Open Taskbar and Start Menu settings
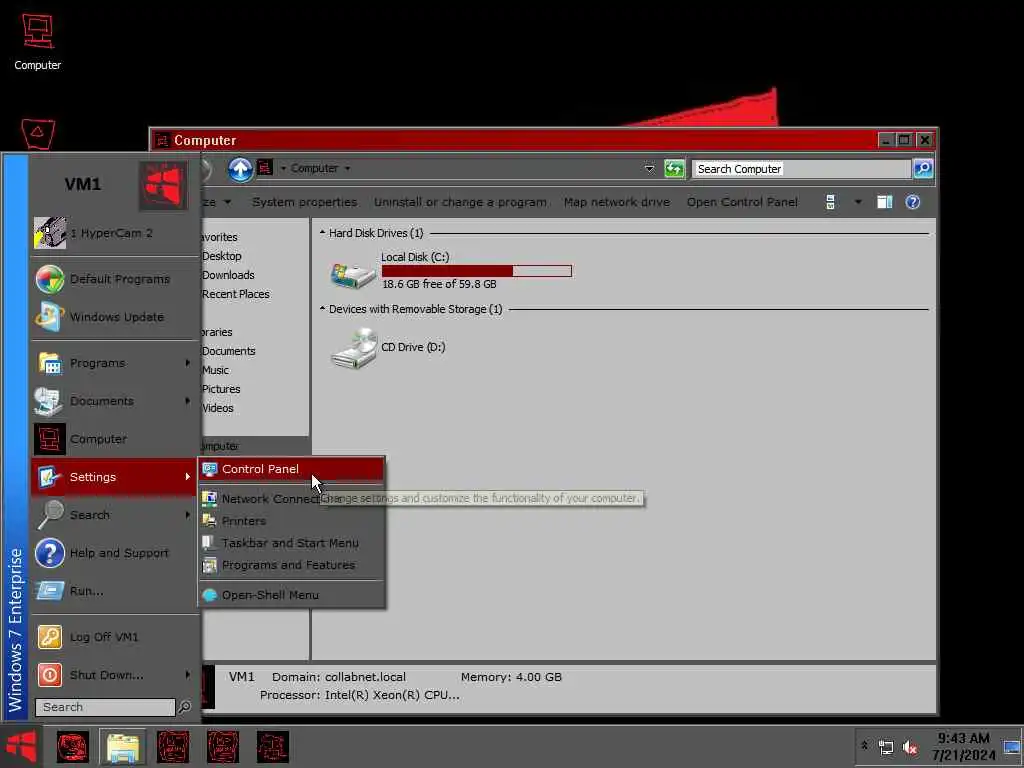The height and width of the screenshot is (768, 1024). coord(292,543)
